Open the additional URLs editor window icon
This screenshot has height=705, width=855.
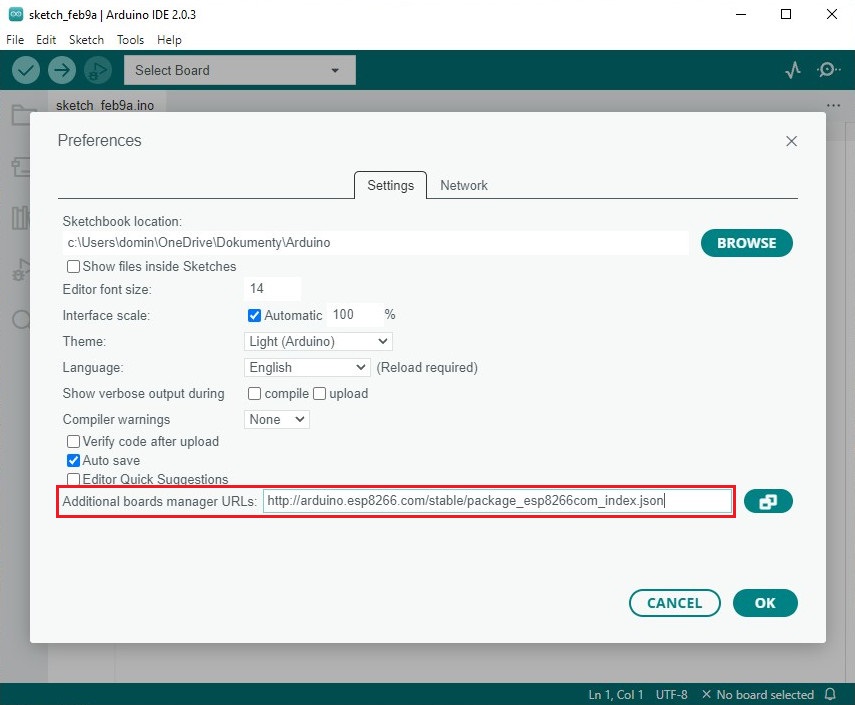(768, 502)
